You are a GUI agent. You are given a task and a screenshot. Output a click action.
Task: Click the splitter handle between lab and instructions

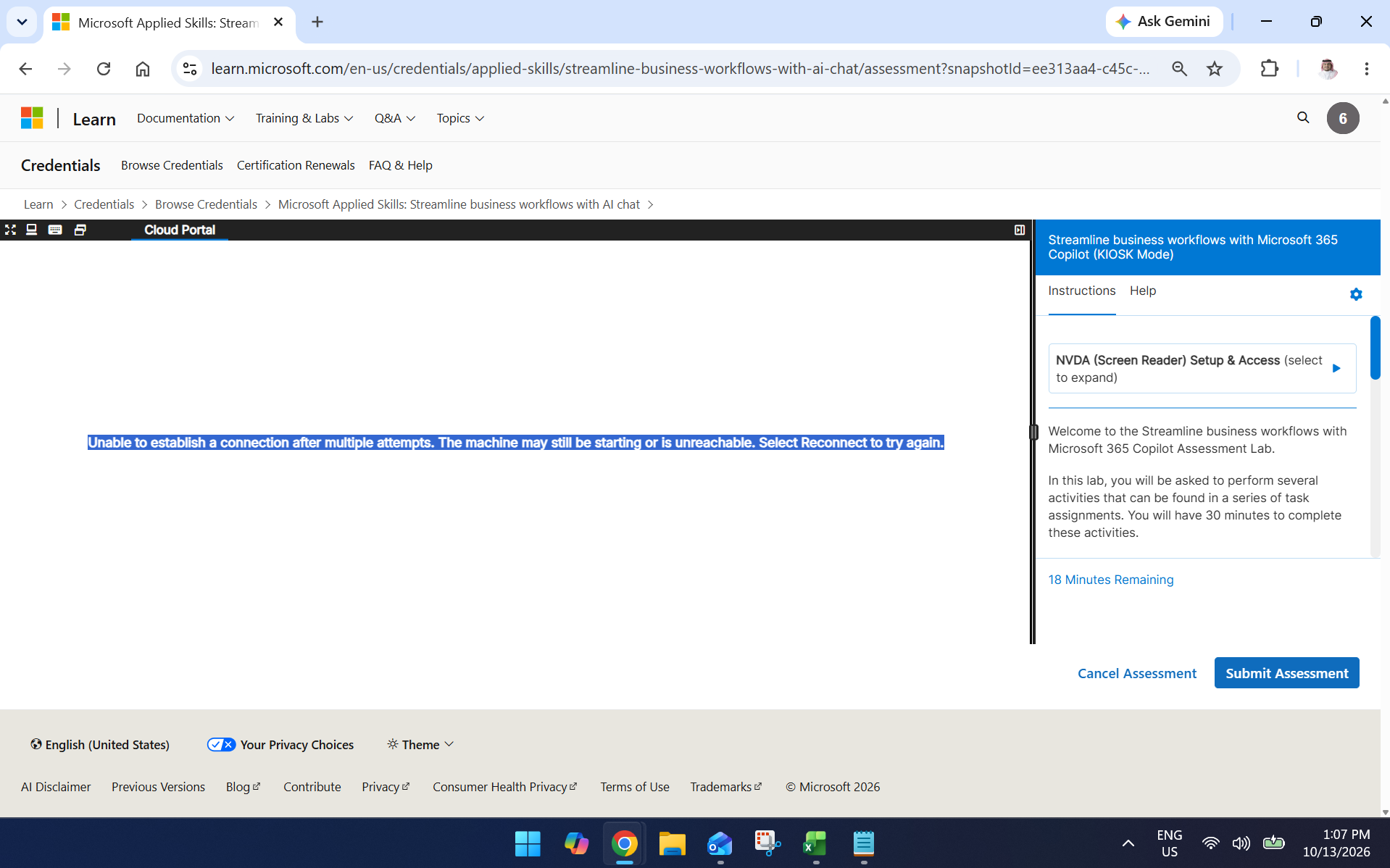click(x=1033, y=432)
